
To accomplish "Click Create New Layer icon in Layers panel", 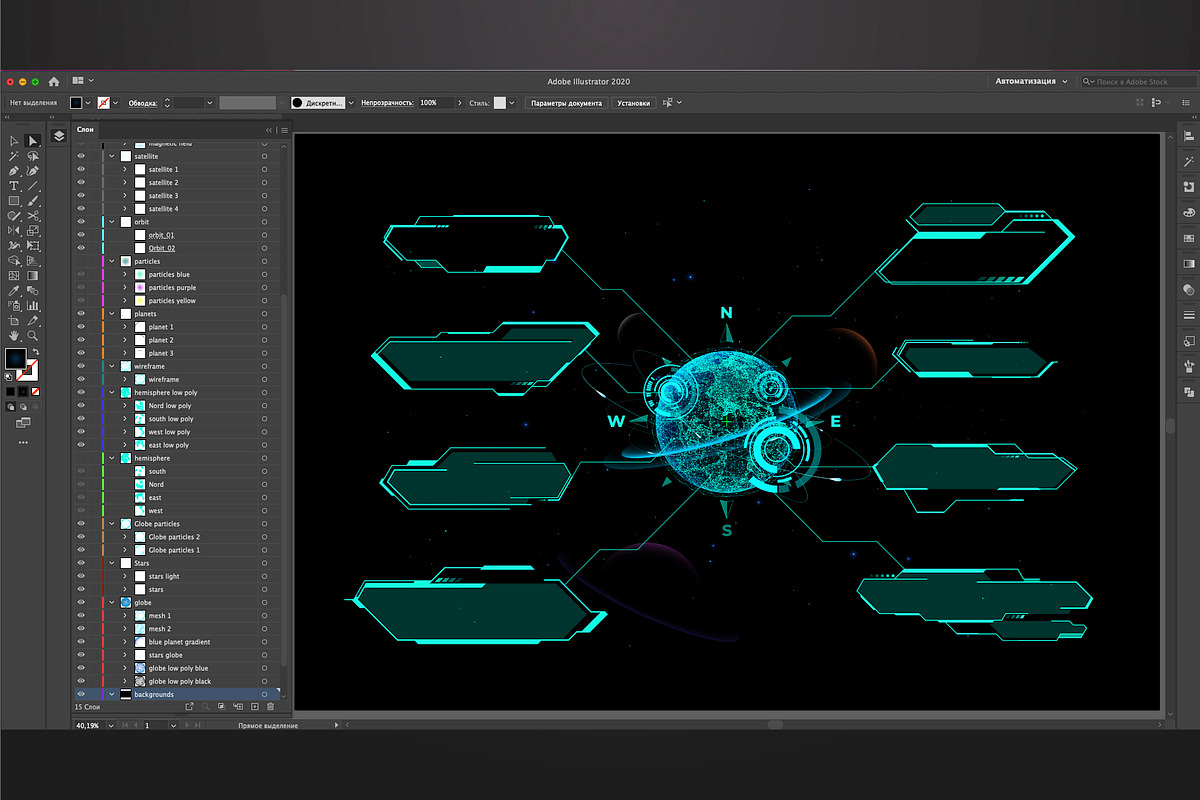I will [x=255, y=706].
